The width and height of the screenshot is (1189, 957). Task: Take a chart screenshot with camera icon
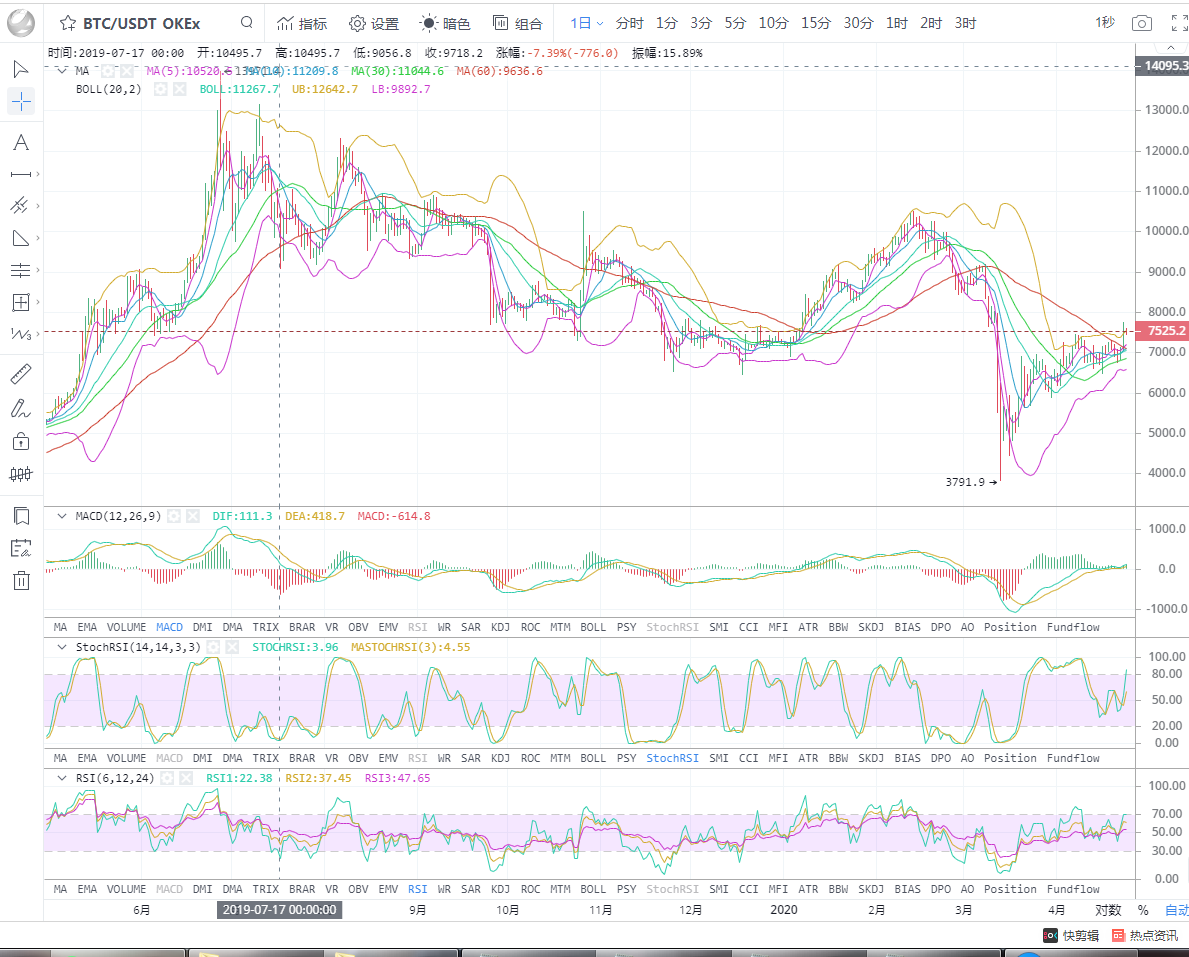click(x=1141, y=23)
